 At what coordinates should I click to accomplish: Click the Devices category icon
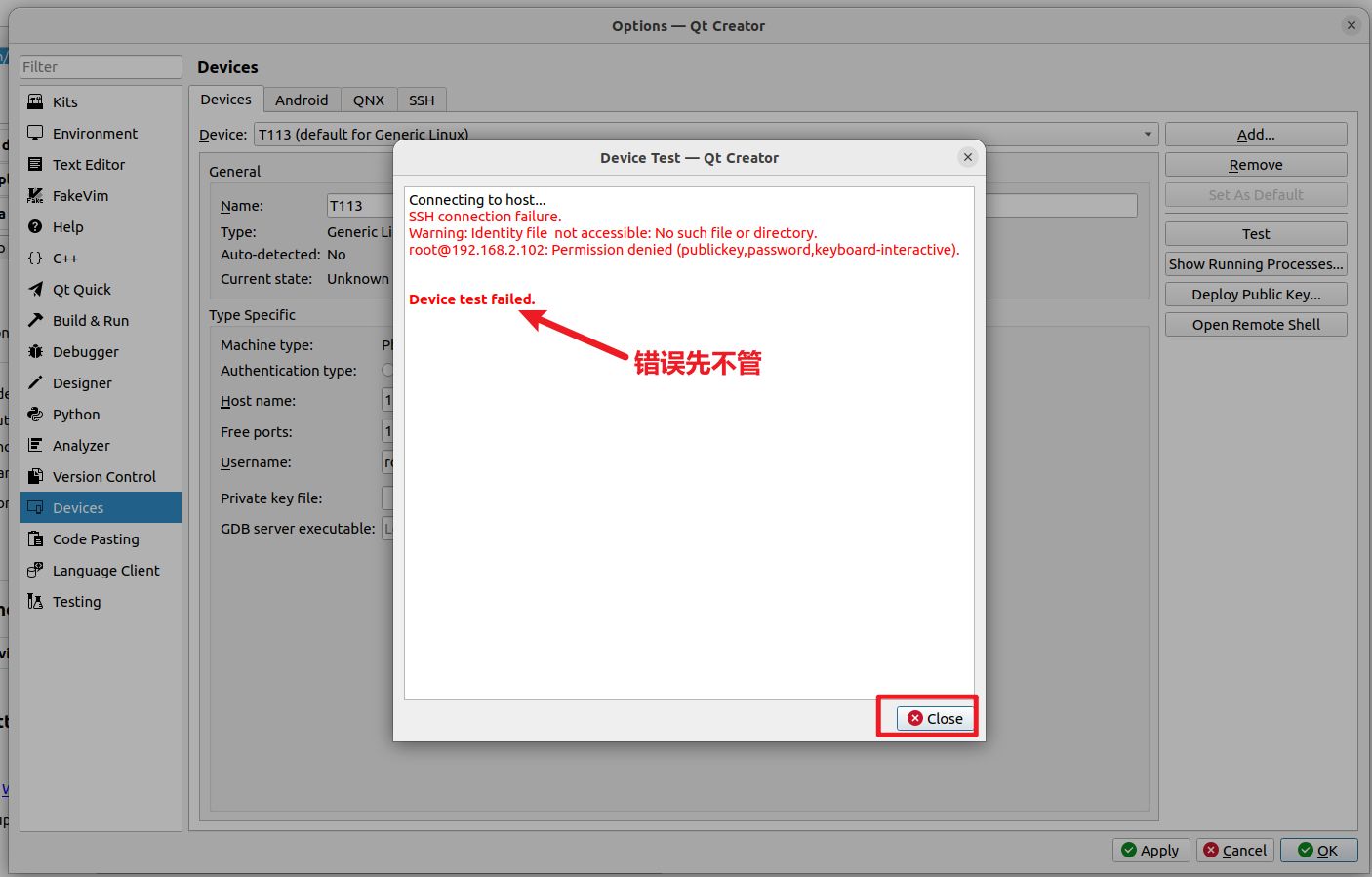35,507
